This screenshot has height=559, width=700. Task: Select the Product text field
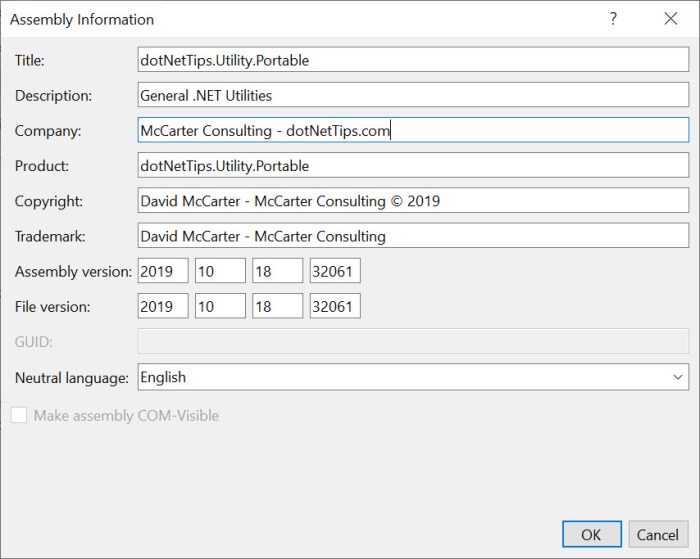tap(413, 165)
